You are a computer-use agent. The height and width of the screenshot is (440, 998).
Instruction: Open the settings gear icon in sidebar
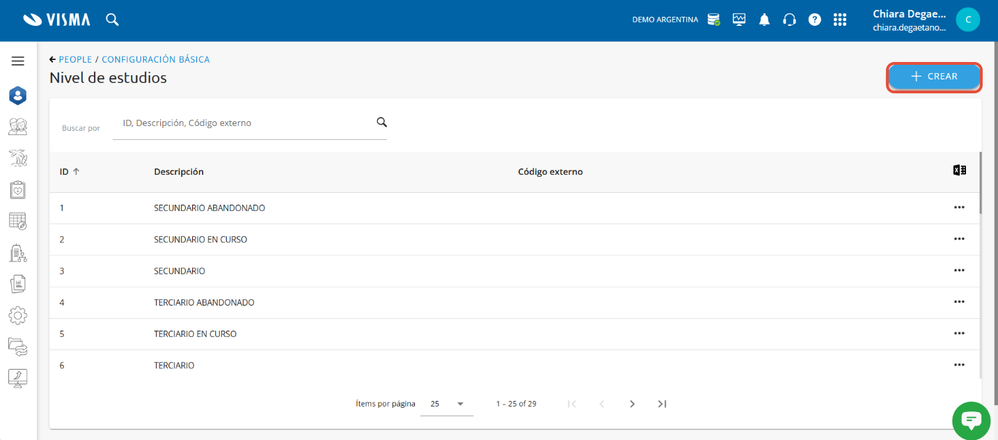pyautogui.click(x=18, y=315)
